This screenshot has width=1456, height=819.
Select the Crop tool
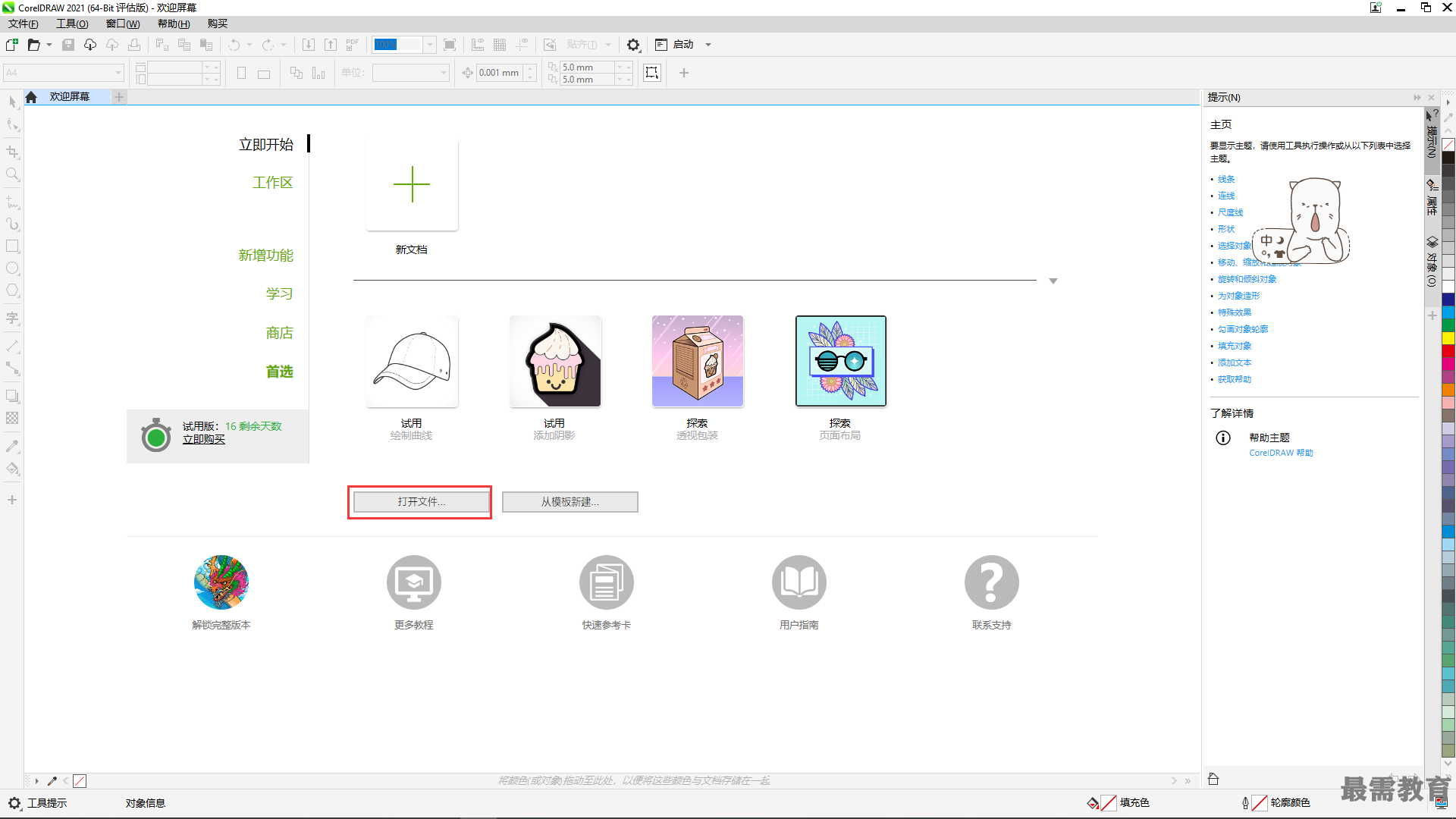pos(13,152)
